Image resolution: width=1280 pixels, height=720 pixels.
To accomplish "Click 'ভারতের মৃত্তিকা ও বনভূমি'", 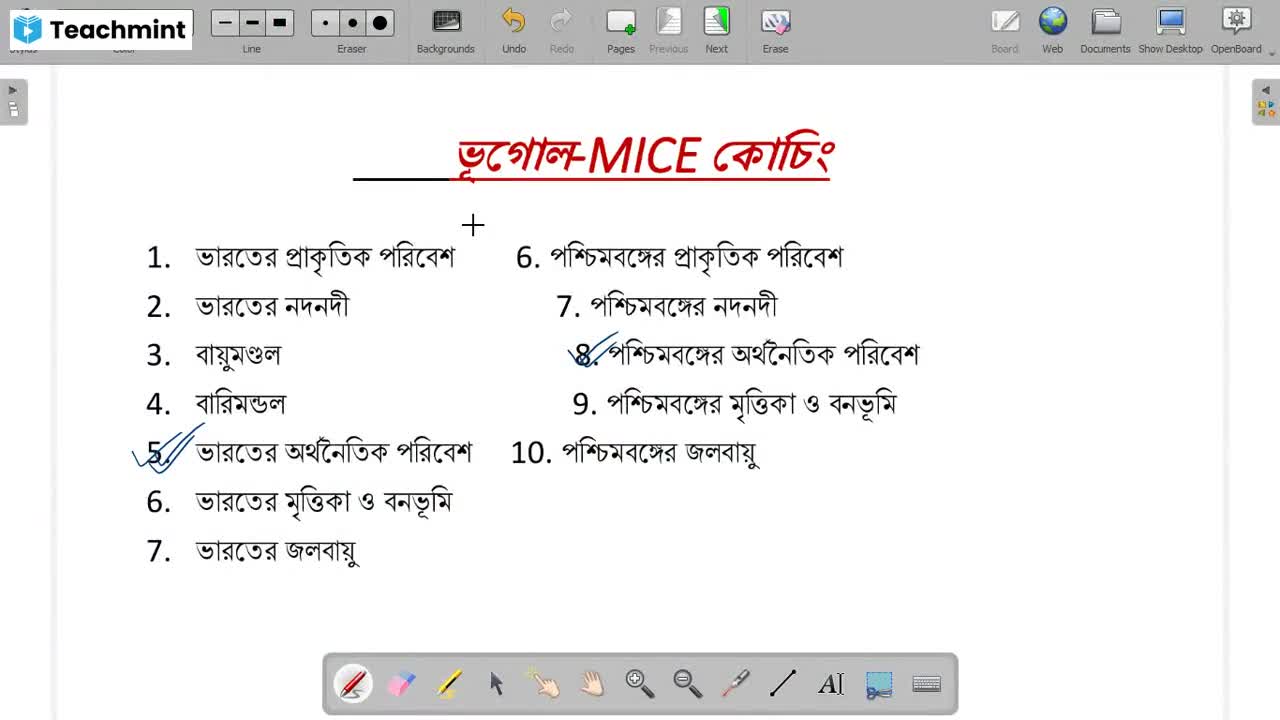I will pyautogui.click(x=324, y=502).
